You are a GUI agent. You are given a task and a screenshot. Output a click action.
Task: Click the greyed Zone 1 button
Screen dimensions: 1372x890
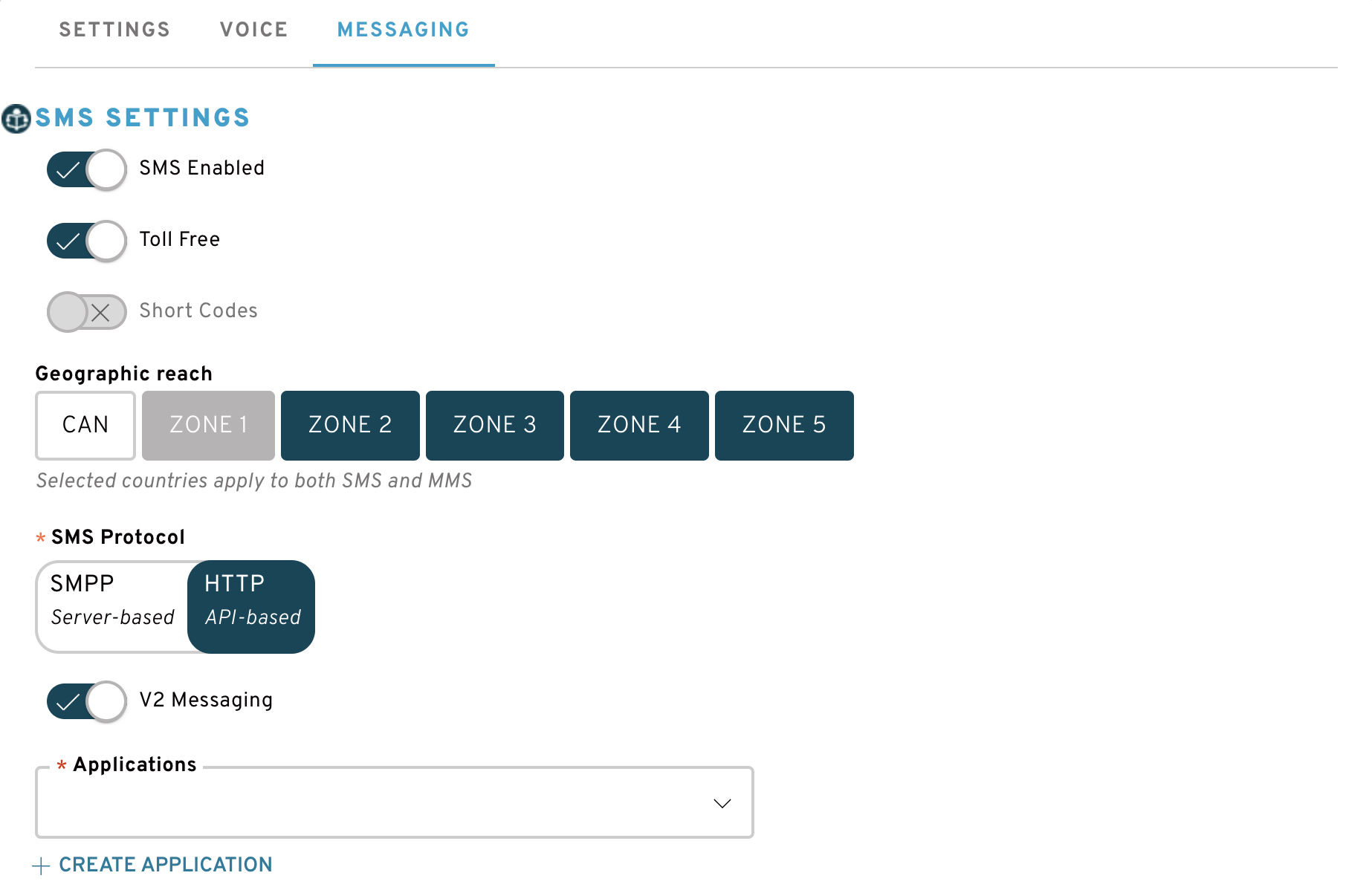(x=208, y=425)
